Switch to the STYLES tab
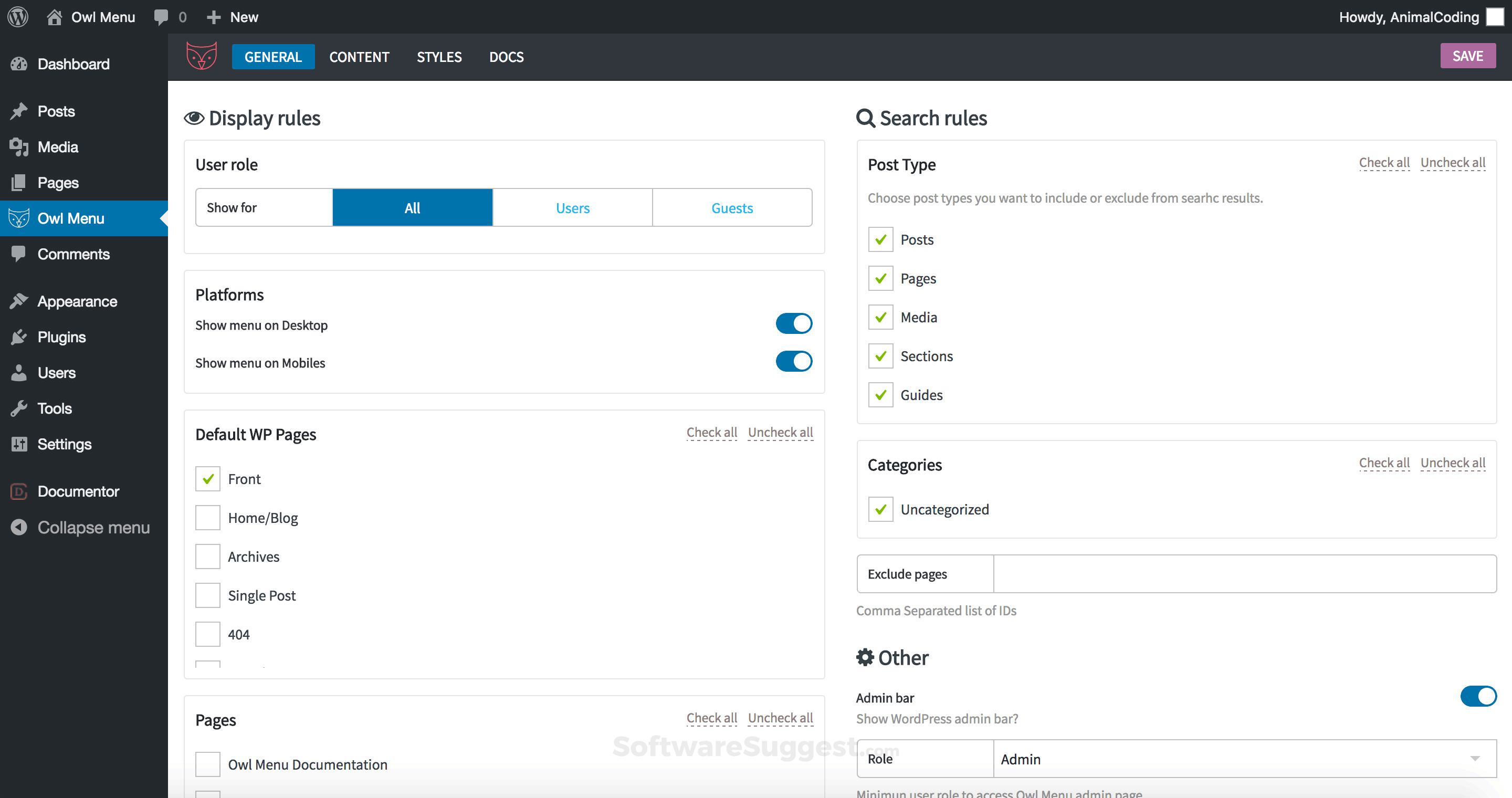This screenshot has width=1512, height=798. (439, 57)
